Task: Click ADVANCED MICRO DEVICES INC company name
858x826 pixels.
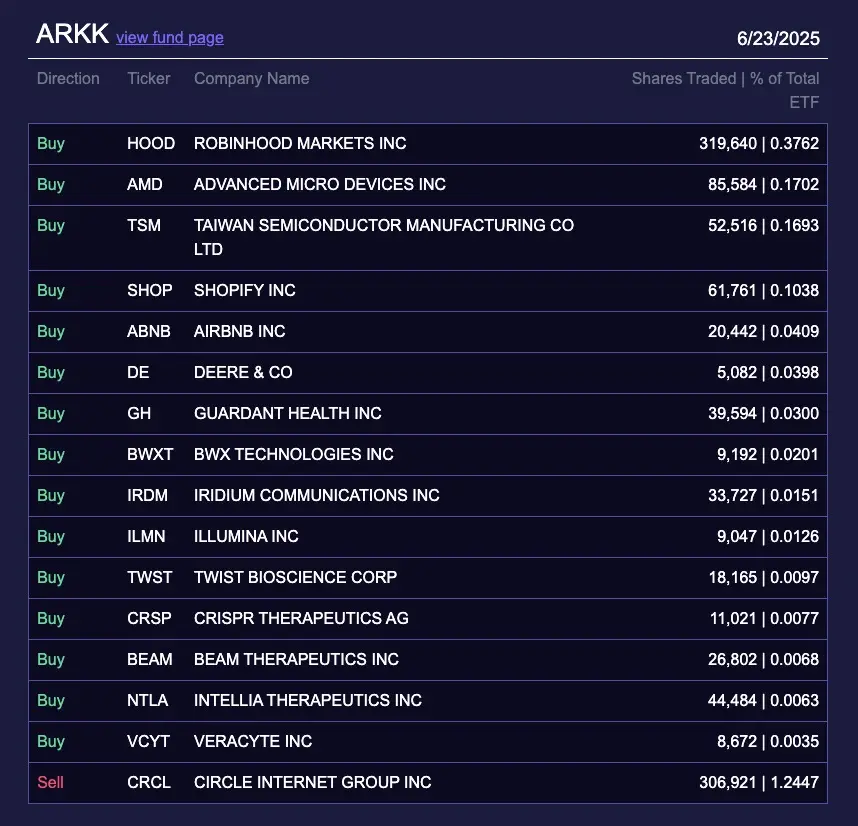Action: tap(320, 184)
